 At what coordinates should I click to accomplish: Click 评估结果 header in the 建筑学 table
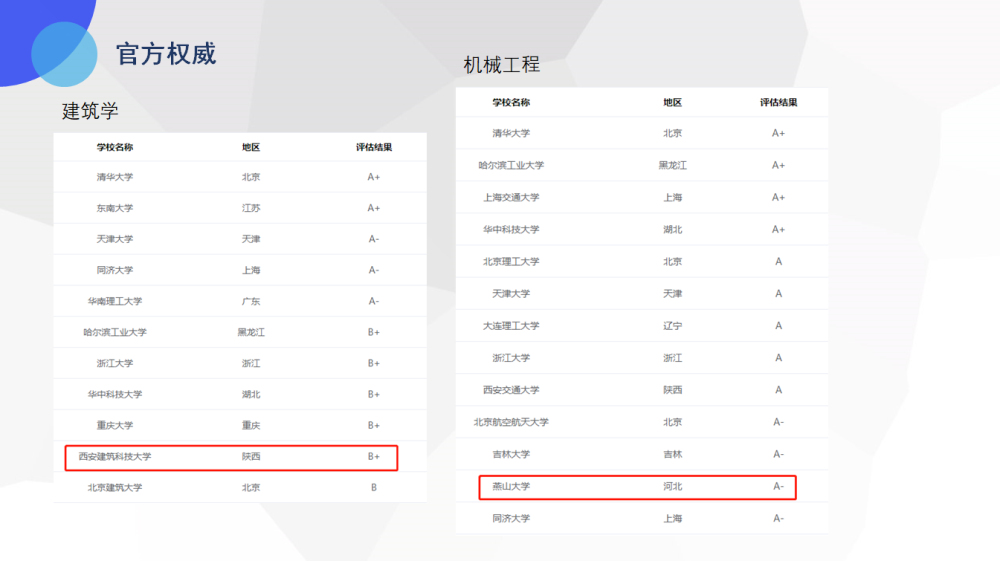(374, 147)
